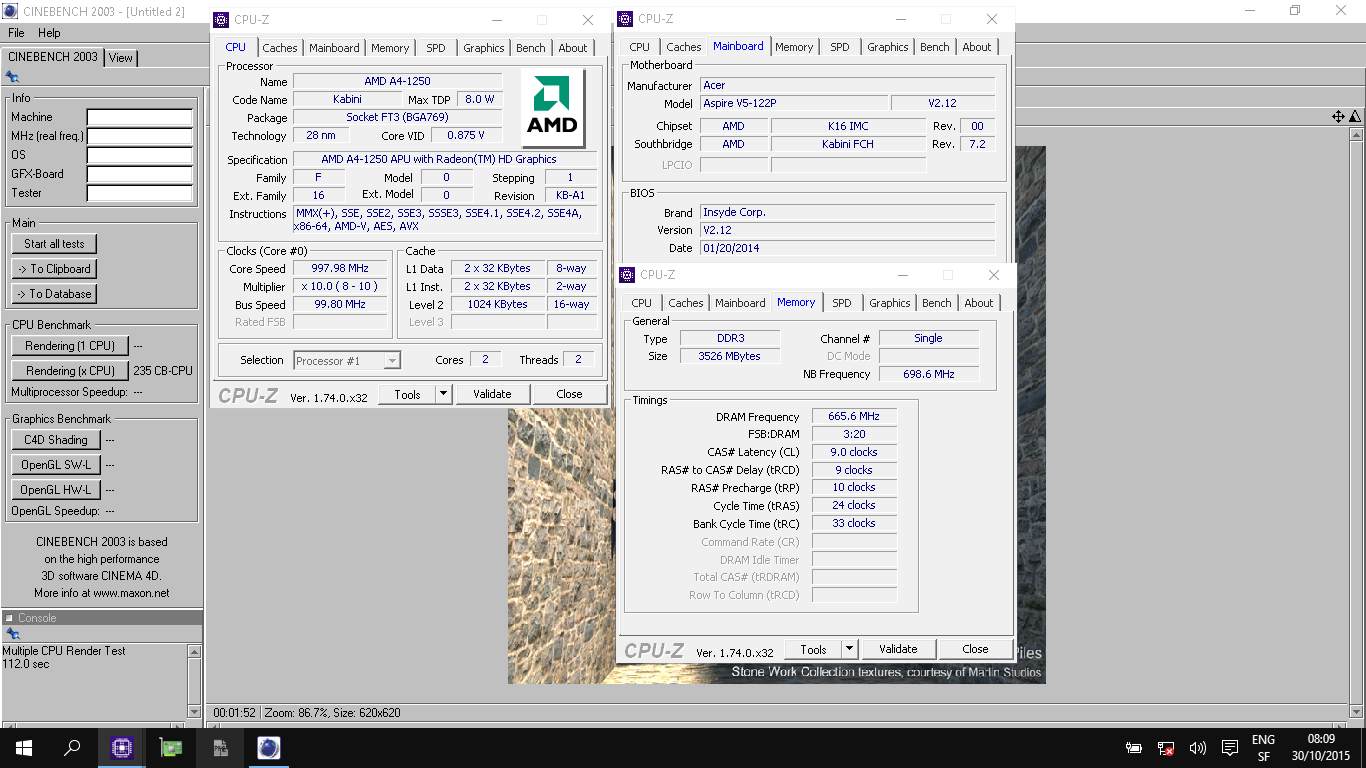The width and height of the screenshot is (1366, 768).
Task: Open Memory tab in CPU-Z processor window
Action: 390,48
